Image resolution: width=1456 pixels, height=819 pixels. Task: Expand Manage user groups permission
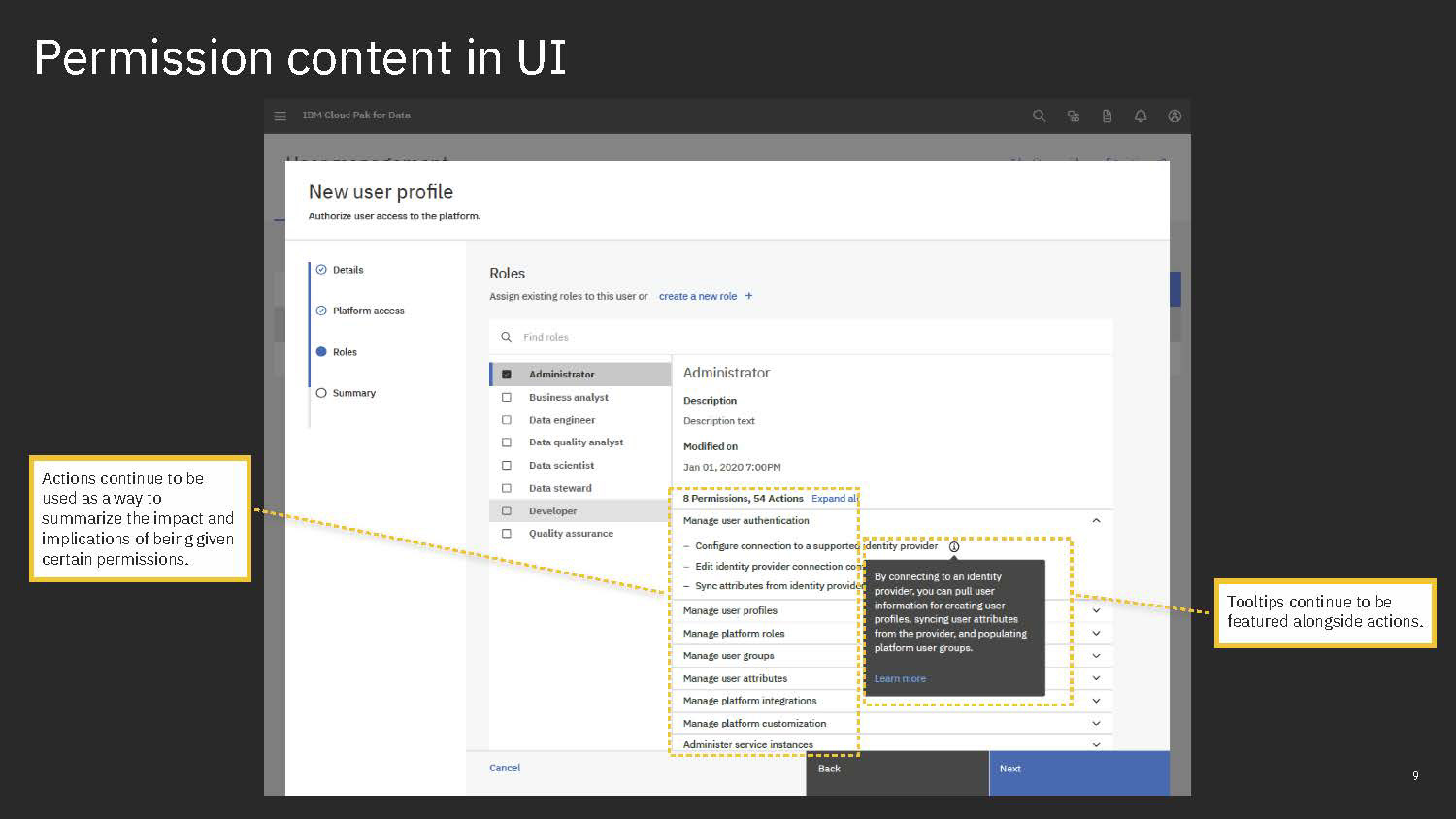click(1096, 656)
